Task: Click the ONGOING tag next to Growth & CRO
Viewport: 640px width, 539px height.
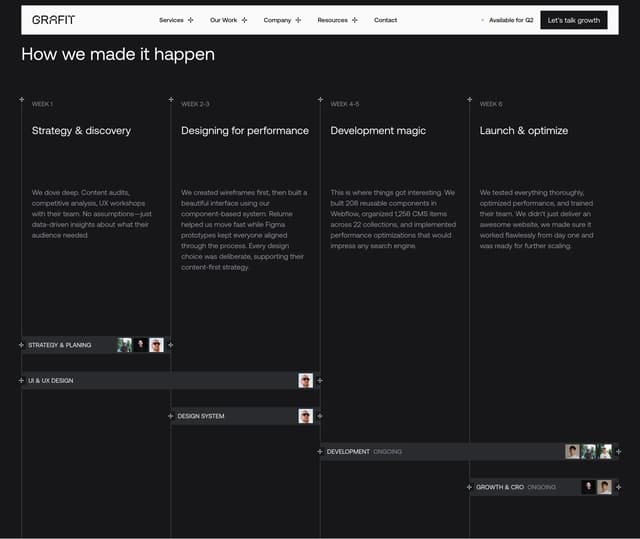Action: (541, 487)
